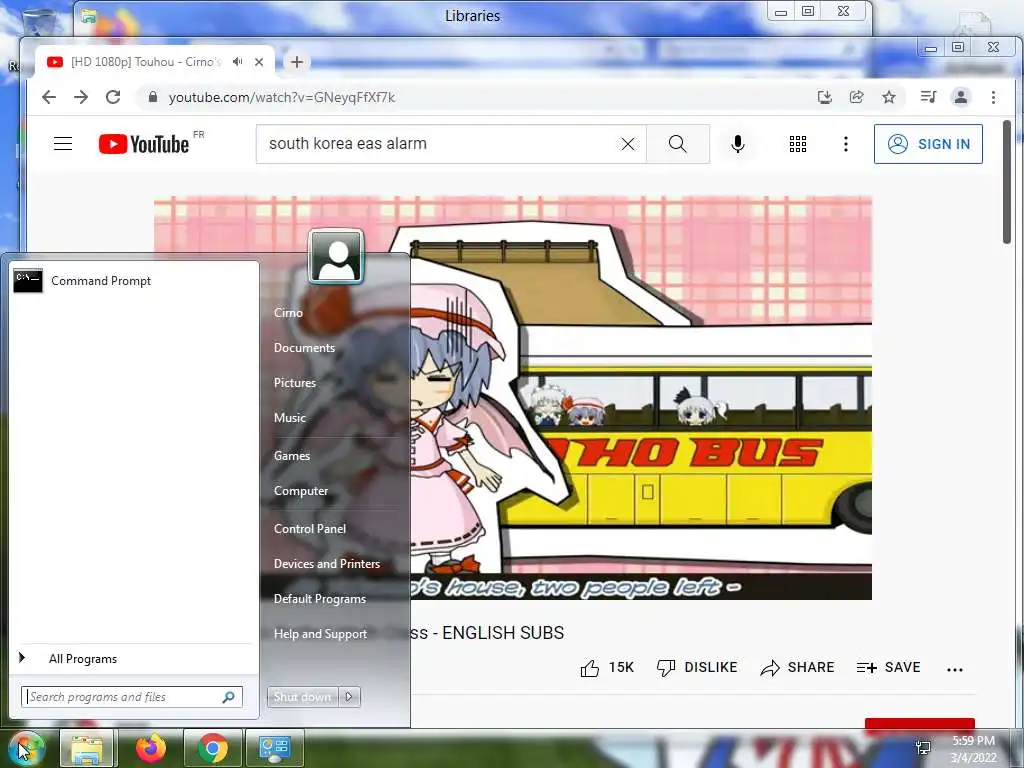Click the Windows Start orb
The width and height of the screenshot is (1024, 768).
pos(26,748)
